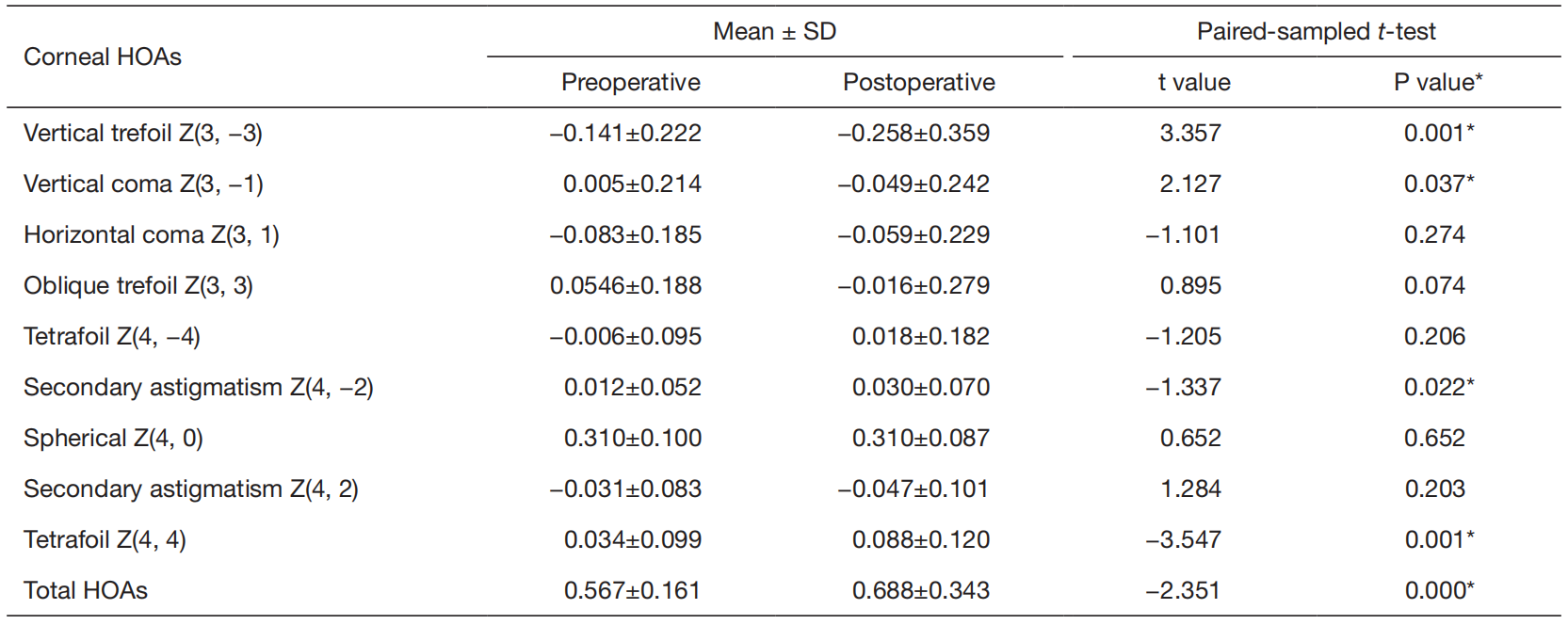Click the "Paired-sampled t-test" heading

tap(1316, 32)
